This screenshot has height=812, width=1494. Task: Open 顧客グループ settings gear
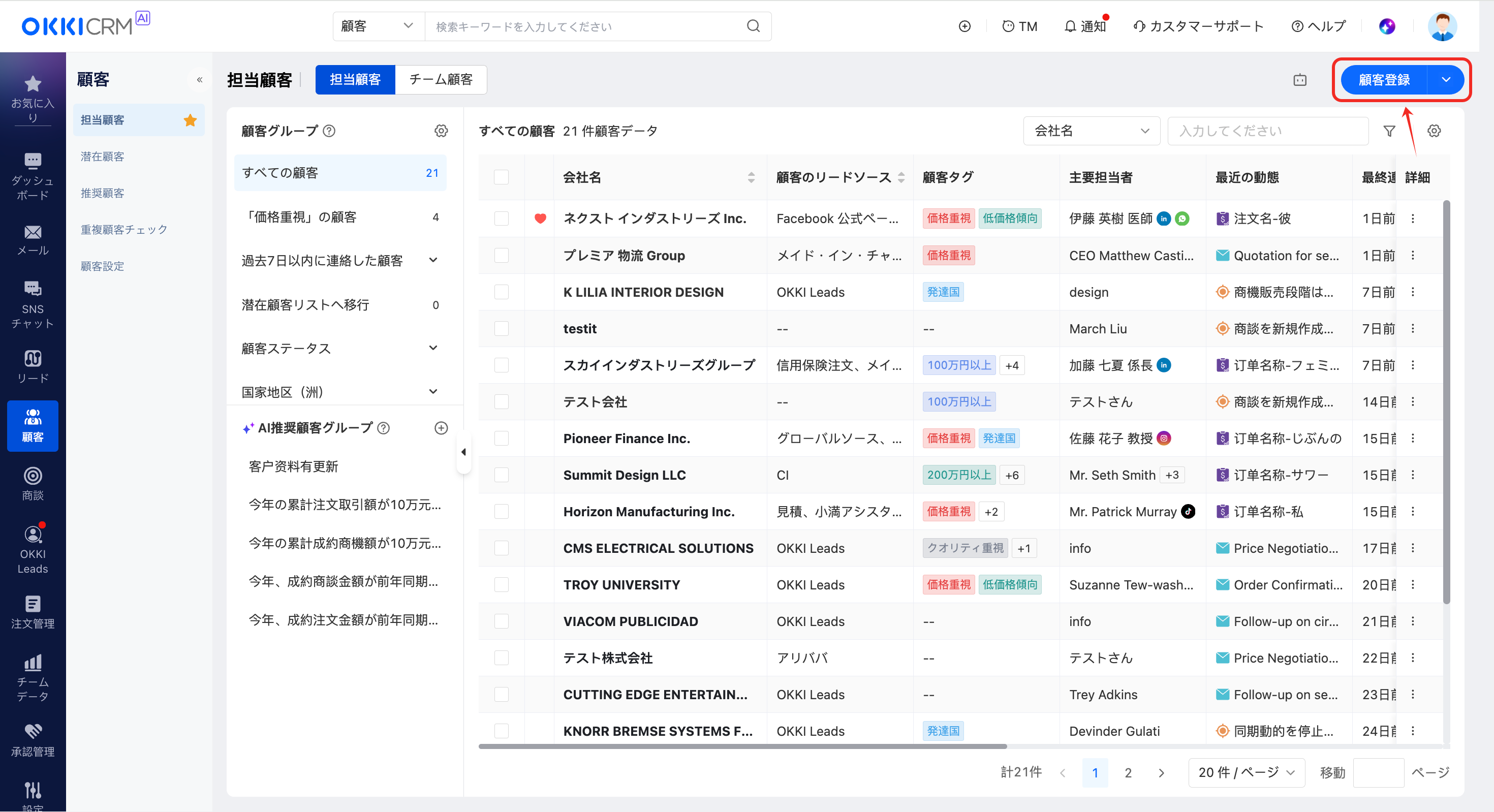tap(441, 131)
